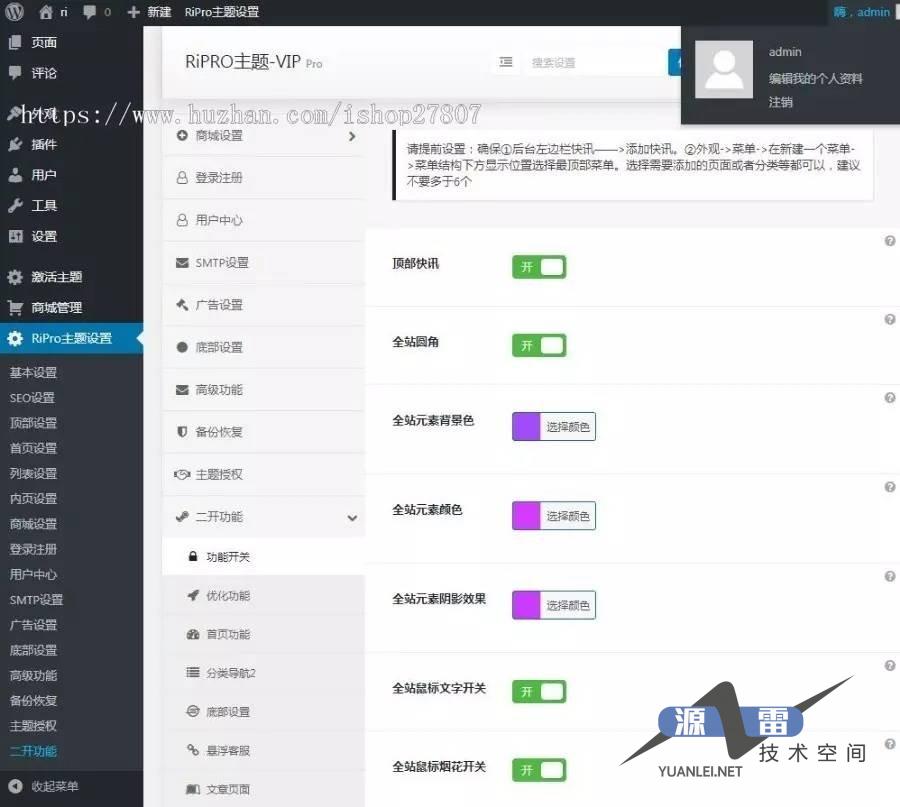The height and width of the screenshot is (807, 900).
Task: Open the comments bubble in the admin bar
Action: (90, 11)
